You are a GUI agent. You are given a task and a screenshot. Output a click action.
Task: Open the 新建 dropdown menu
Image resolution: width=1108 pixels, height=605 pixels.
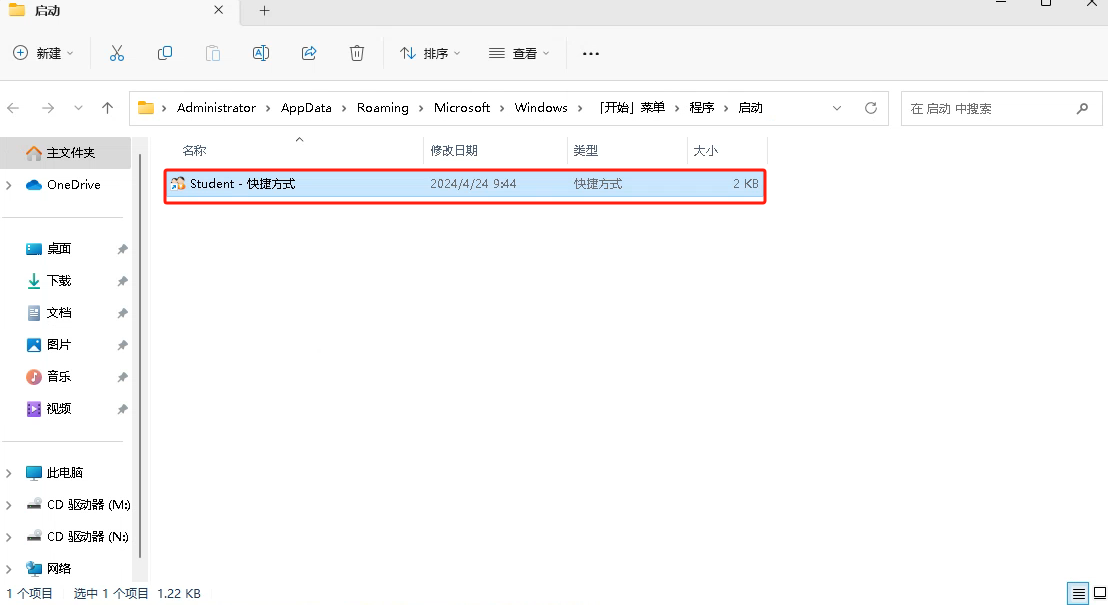(x=44, y=53)
